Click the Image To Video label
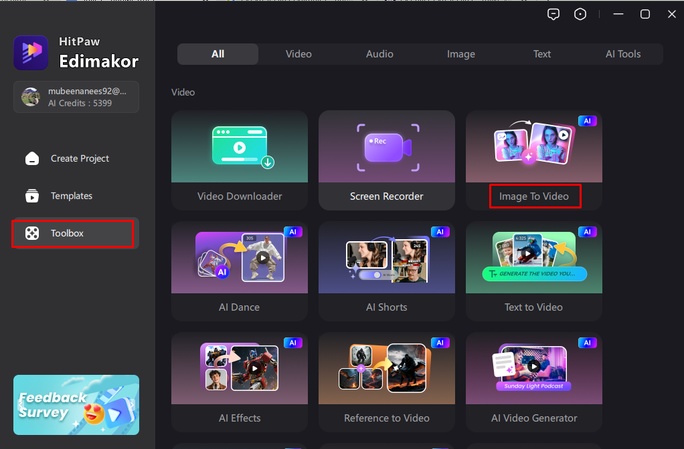This screenshot has height=449, width=684. (534, 196)
